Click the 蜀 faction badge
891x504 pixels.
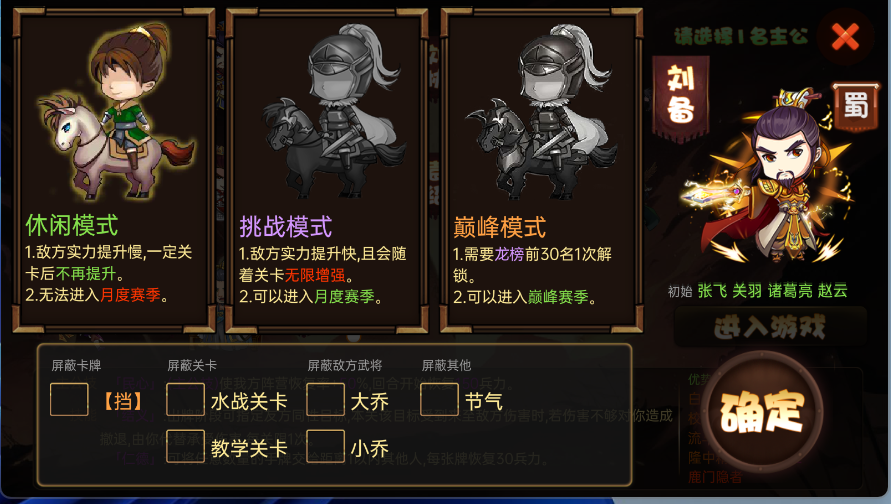click(855, 106)
